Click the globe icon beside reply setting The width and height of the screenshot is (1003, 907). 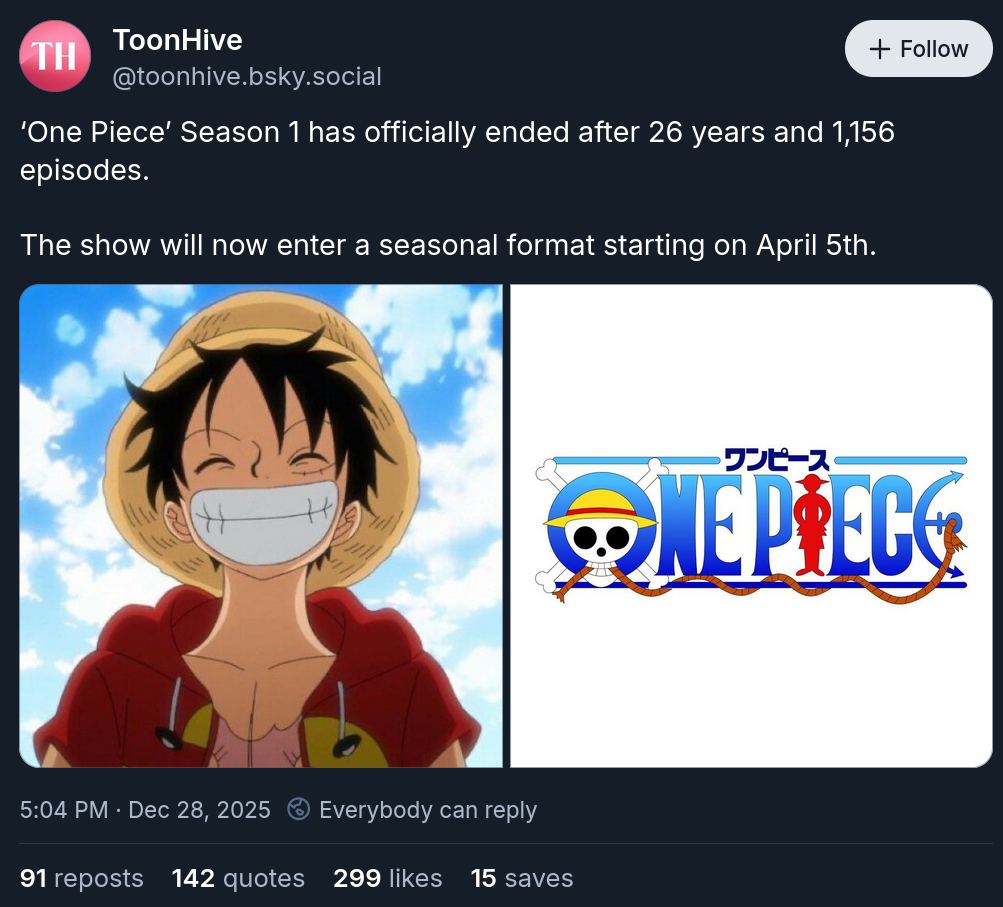click(298, 809)
